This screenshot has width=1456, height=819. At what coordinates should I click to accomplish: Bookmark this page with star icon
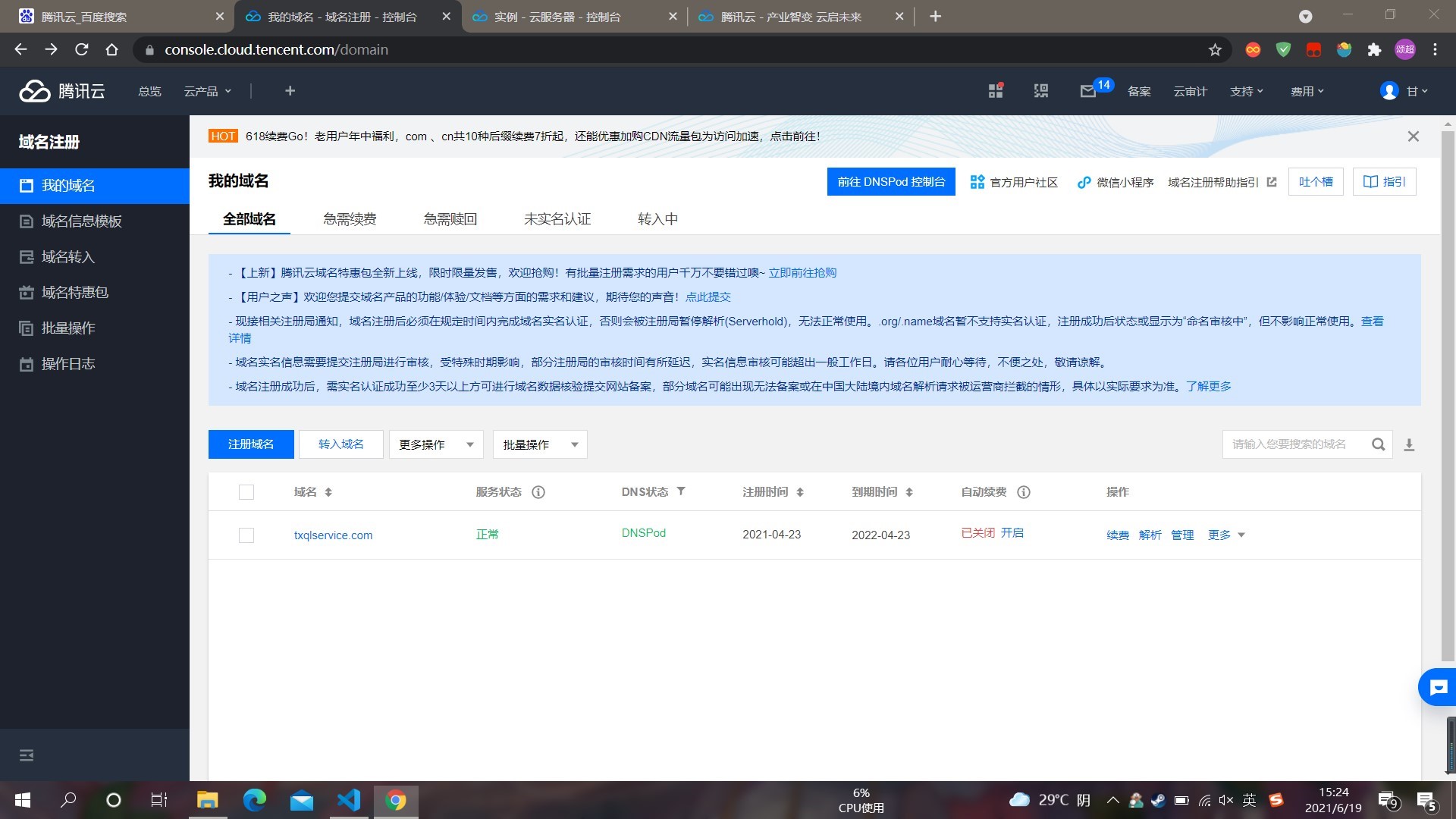point(1215,50)
